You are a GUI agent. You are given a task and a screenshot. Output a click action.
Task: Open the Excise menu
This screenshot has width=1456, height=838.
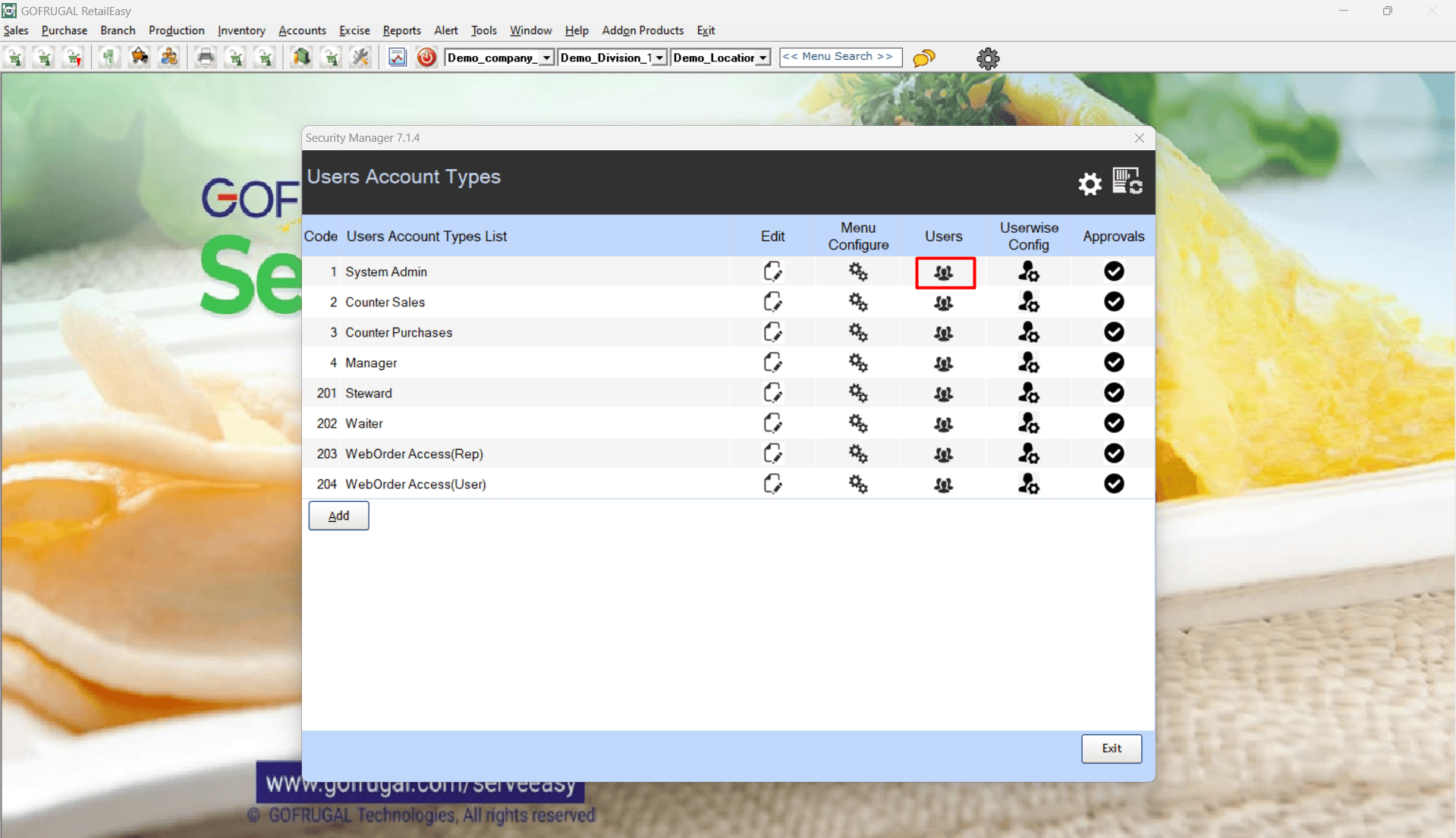354,30
